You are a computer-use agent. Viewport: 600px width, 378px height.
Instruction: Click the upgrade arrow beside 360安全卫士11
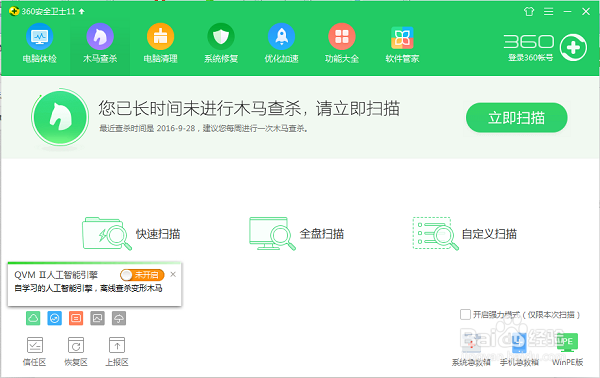(82, 11)
